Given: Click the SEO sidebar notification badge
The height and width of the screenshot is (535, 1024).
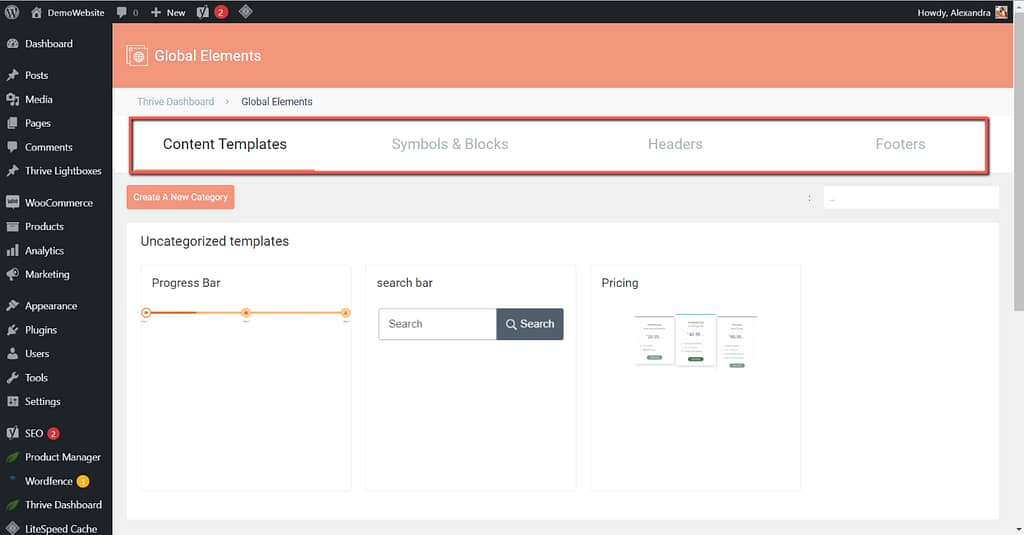Looking at the screenshot, I should [x=54, y=433].
